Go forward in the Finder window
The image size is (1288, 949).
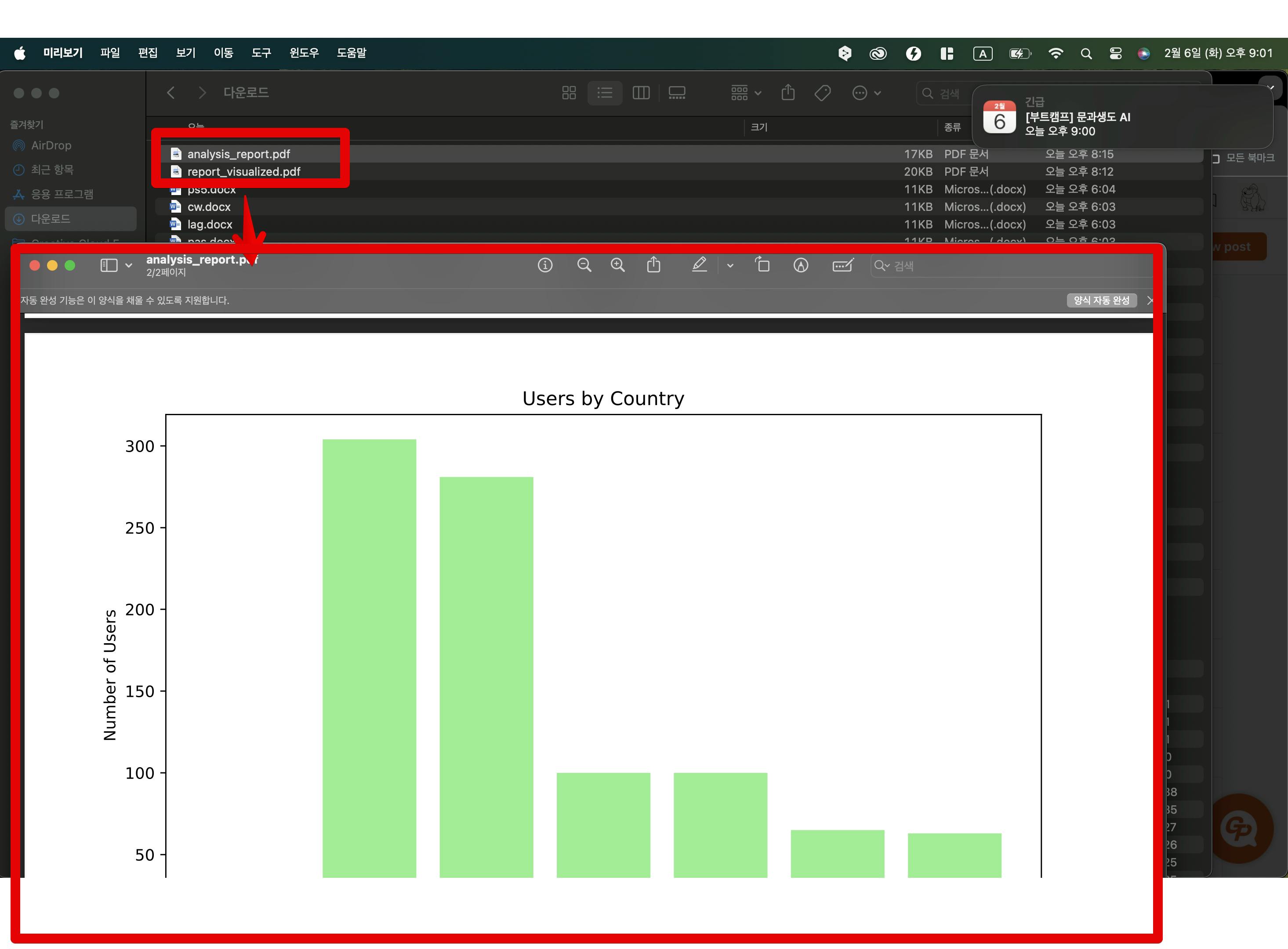point(202,93)
